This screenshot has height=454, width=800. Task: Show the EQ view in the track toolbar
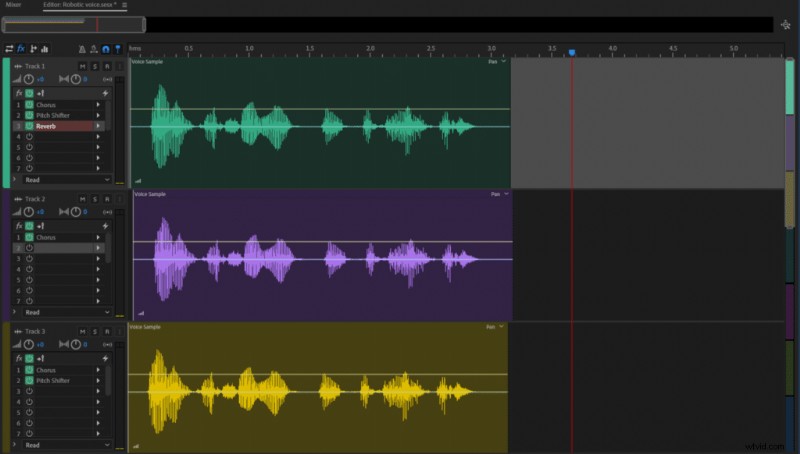pyautogui.click(x=45, y=49)
